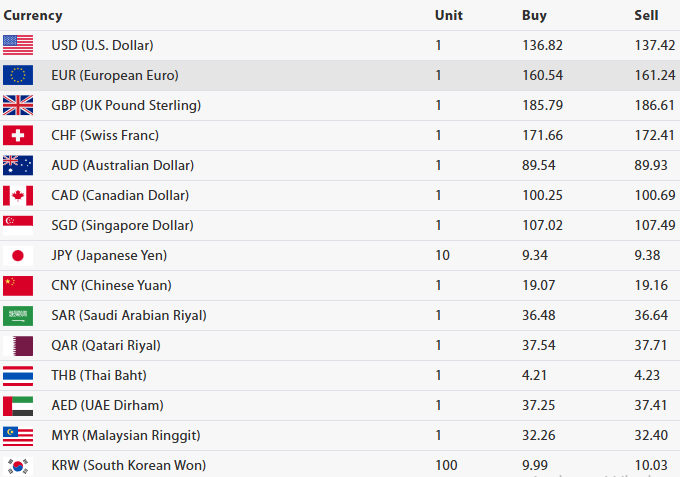
Task: Select the USD (U.S. Dollar) row label
Action: (x=102, y=45)
